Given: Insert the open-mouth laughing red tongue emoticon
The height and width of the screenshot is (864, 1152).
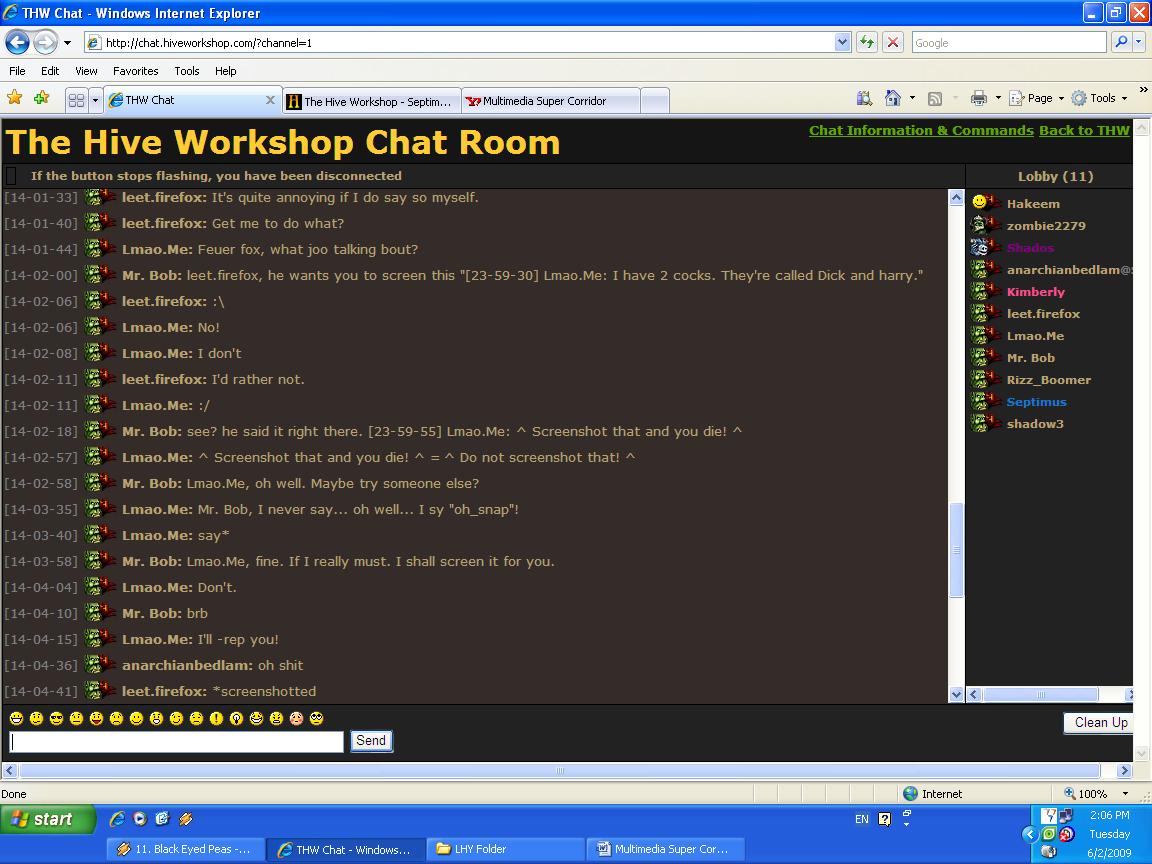Looking at the screenshot, I should coord(96,719).
